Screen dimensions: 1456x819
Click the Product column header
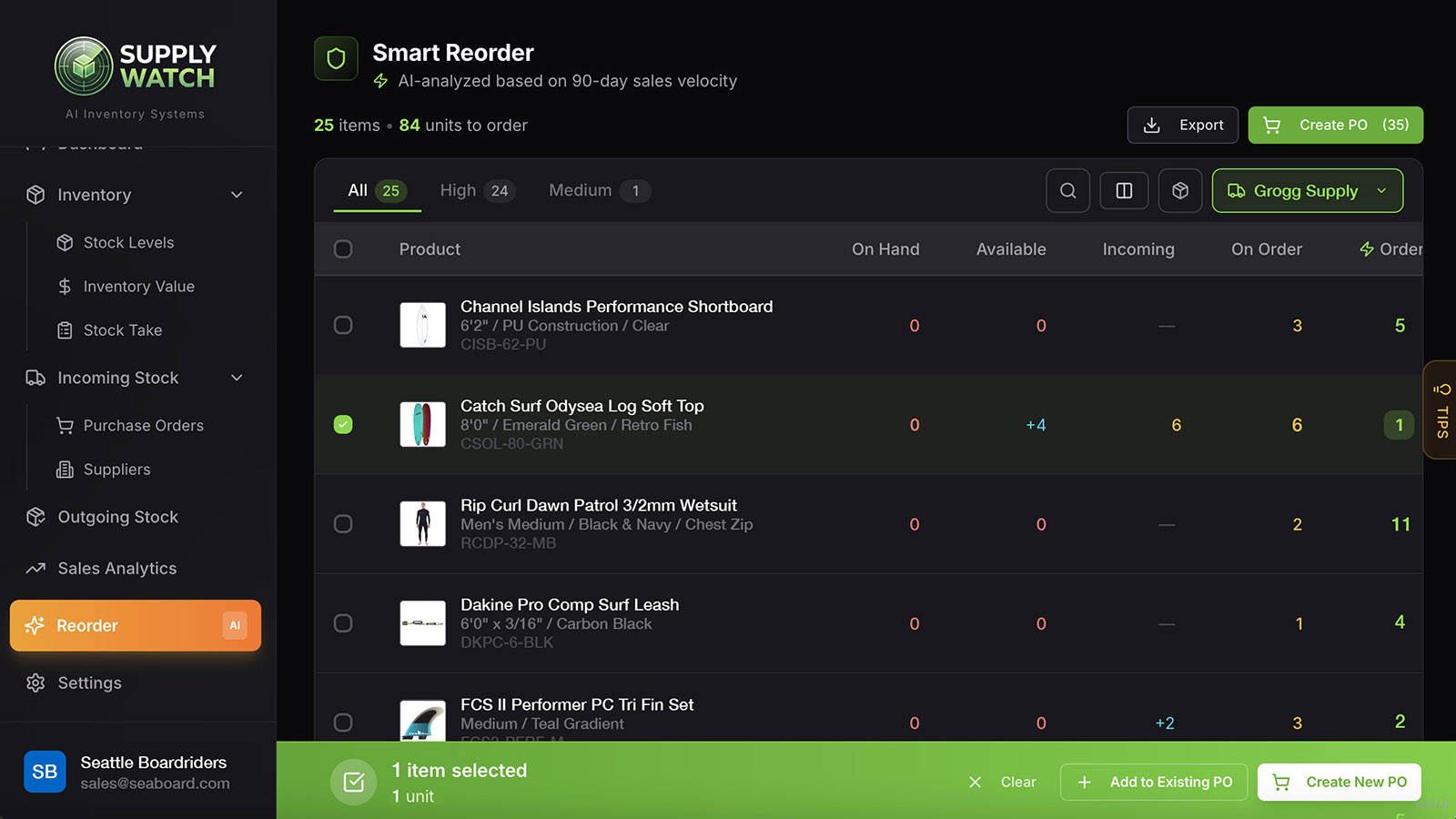point(430,249)
